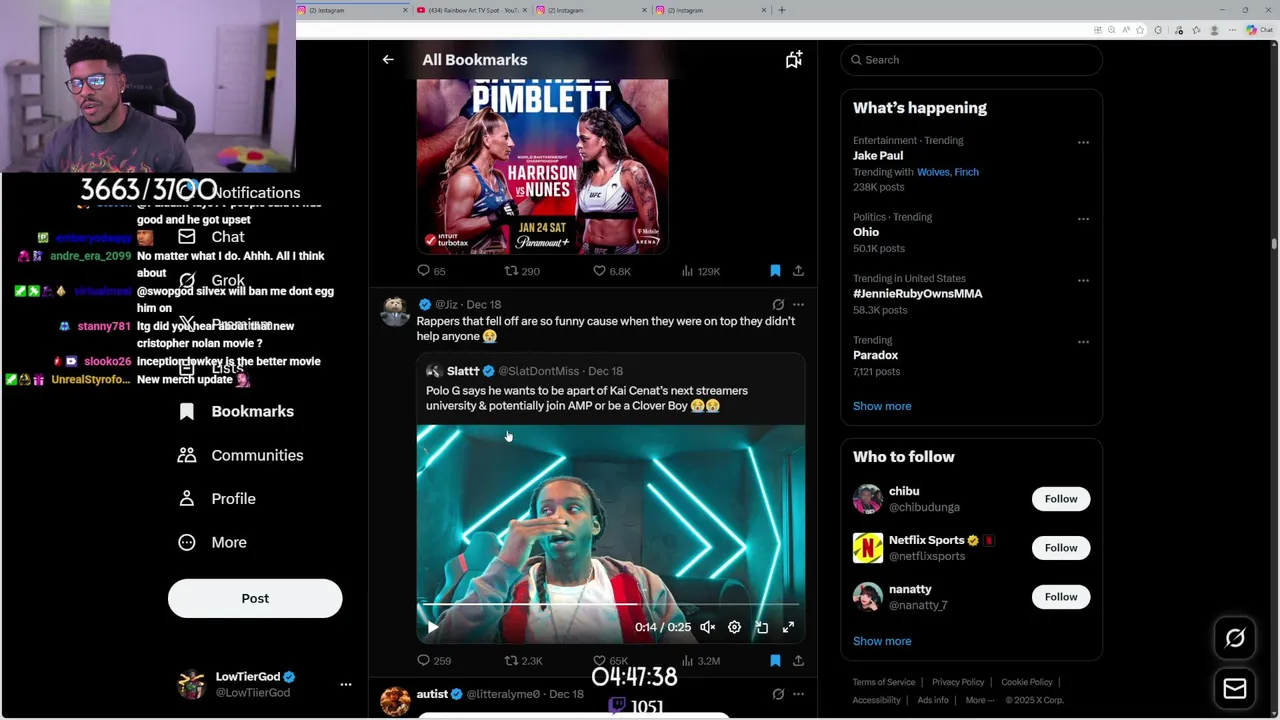Open the Wolves related trend link

click(933, 172)
